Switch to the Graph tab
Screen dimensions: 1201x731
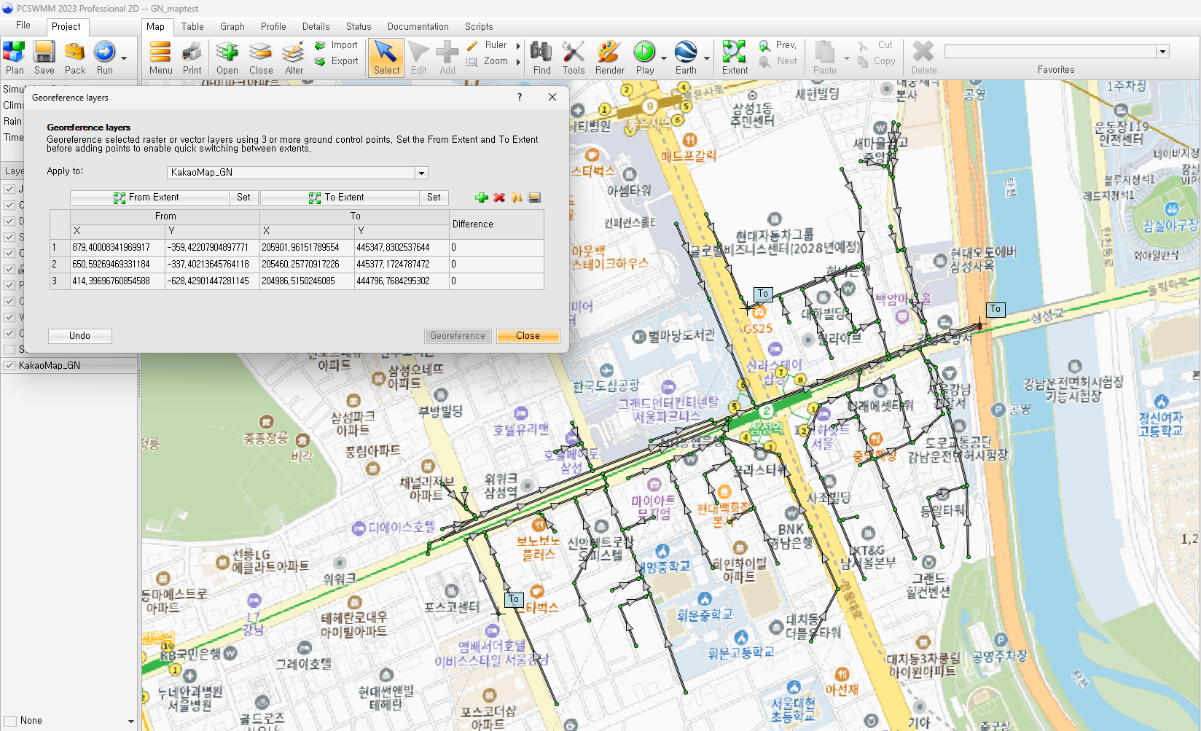pyautogui.click(x=232, y=26)
